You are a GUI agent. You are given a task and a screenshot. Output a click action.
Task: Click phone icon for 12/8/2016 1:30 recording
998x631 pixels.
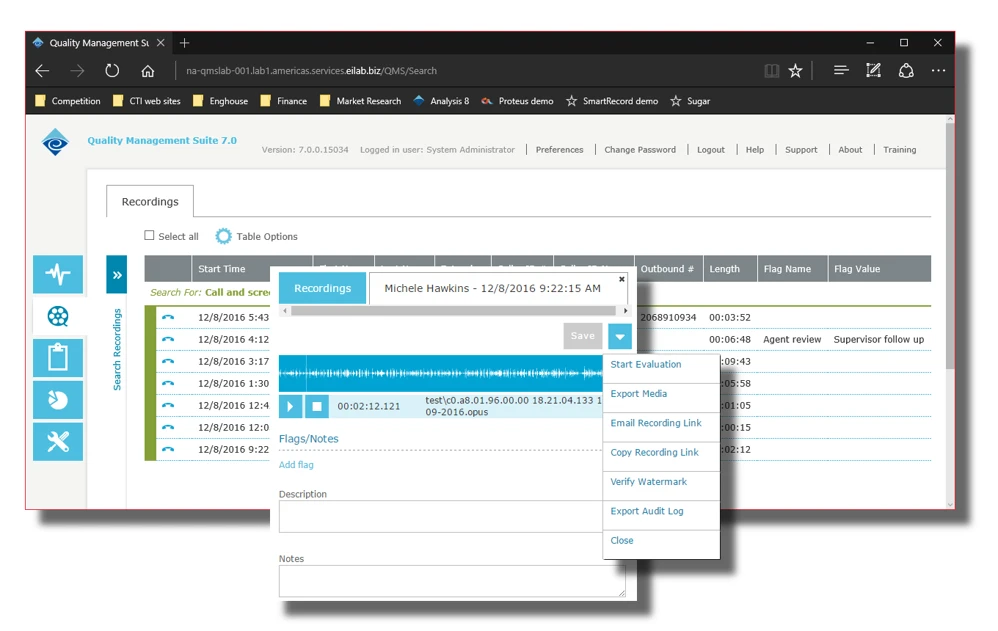click(x=168, y=383)
